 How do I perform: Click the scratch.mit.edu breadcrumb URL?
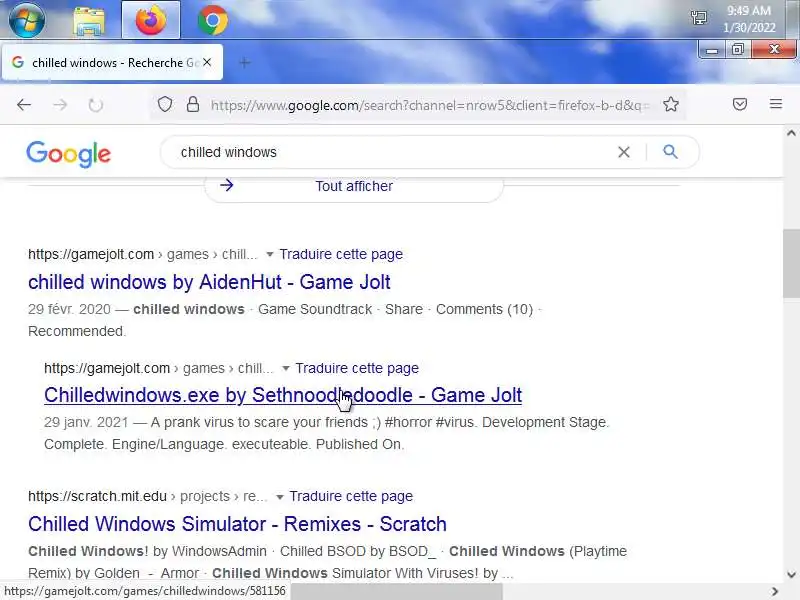[x=147, y=496]
